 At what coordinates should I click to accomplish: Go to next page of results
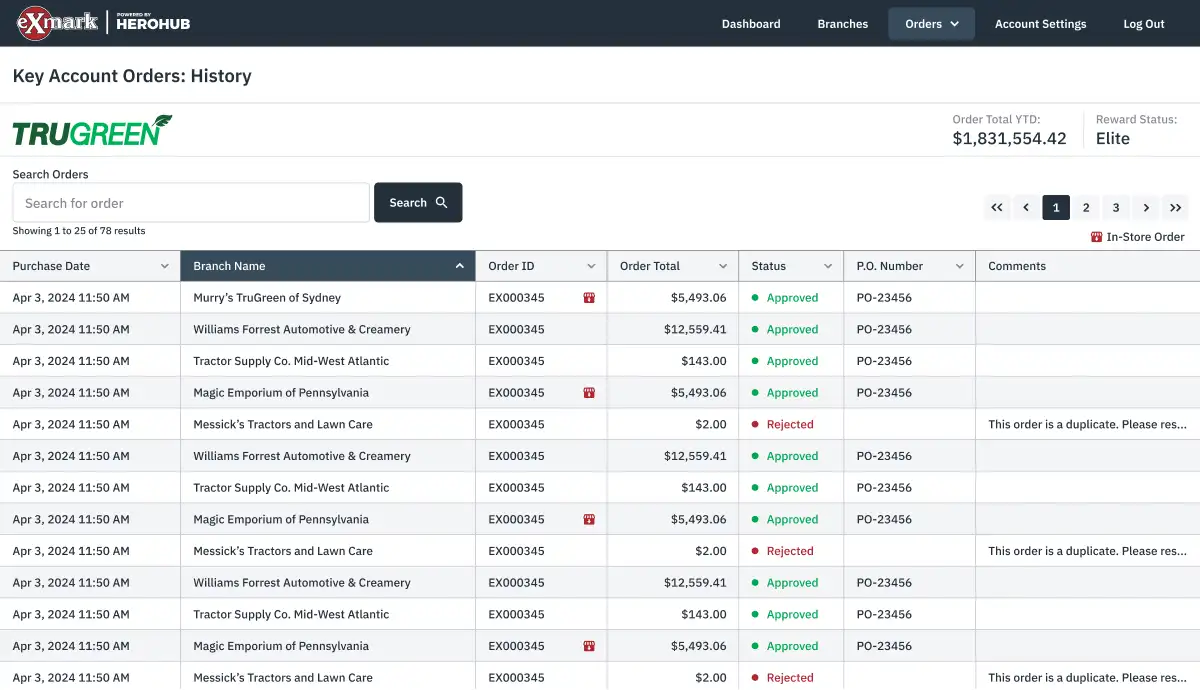(x=1146, y=208)
